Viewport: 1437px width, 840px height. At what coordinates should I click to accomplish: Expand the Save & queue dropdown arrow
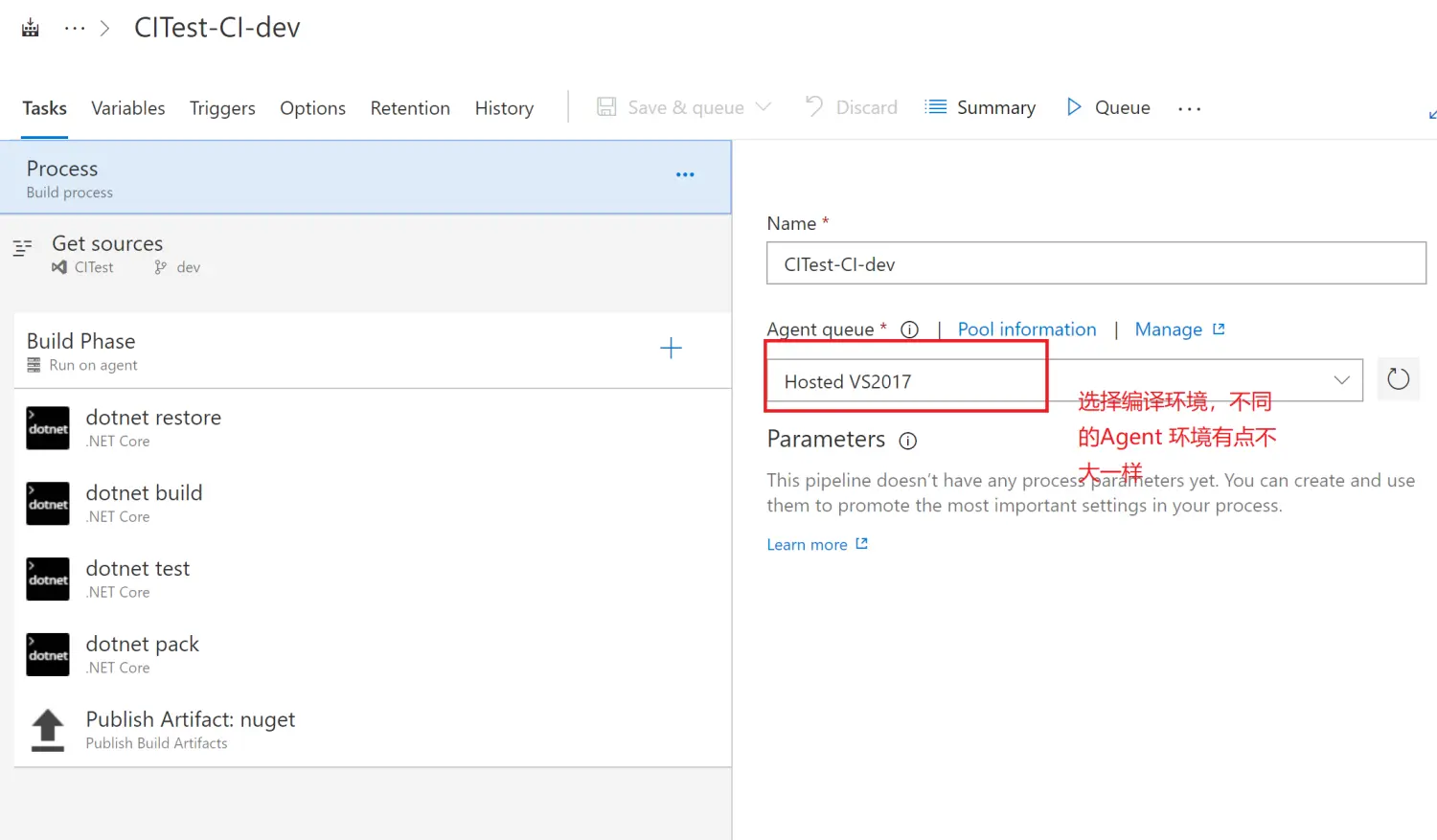click(764, 106)
